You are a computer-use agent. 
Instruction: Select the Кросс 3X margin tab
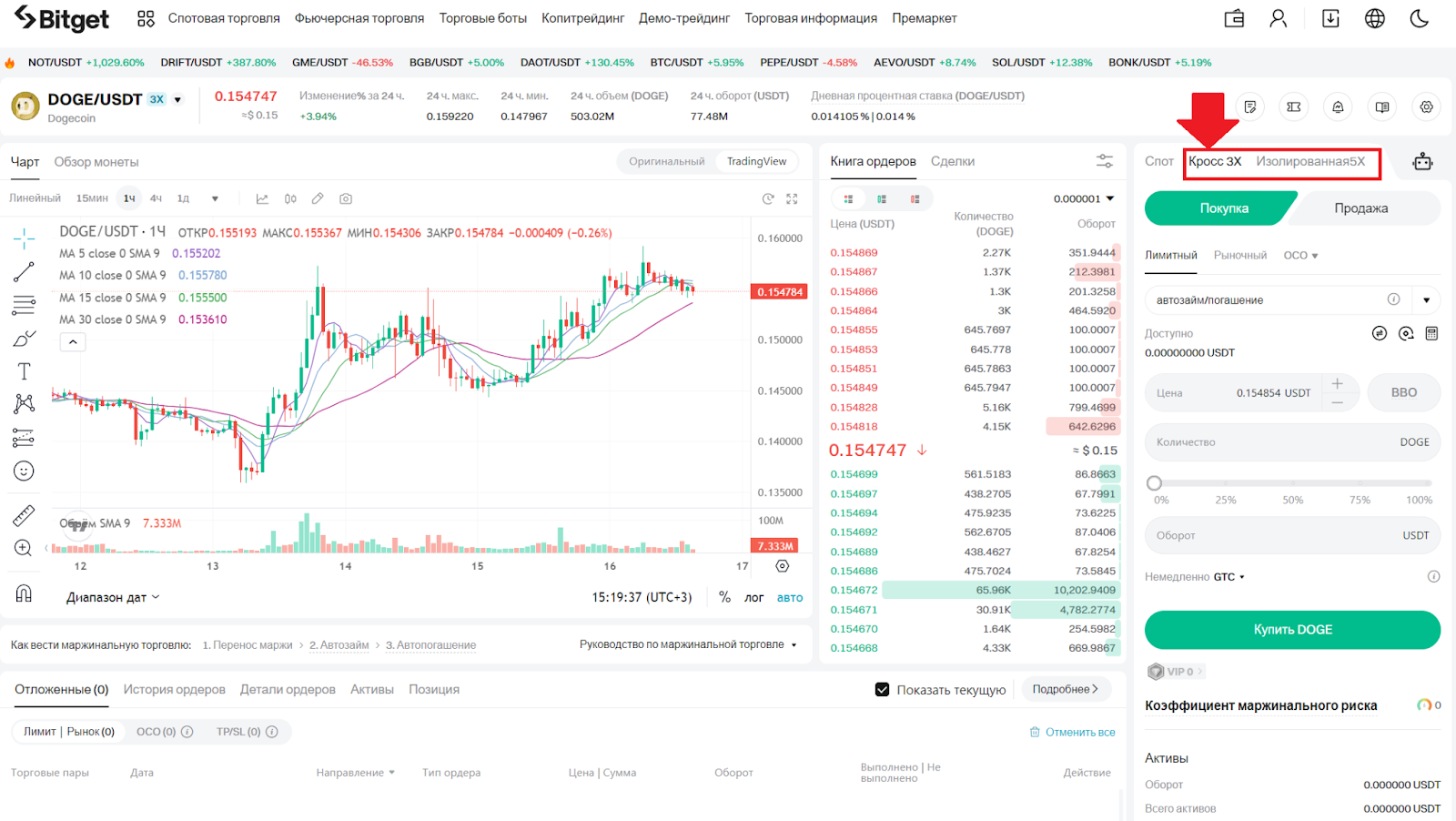pos(1215,161)
